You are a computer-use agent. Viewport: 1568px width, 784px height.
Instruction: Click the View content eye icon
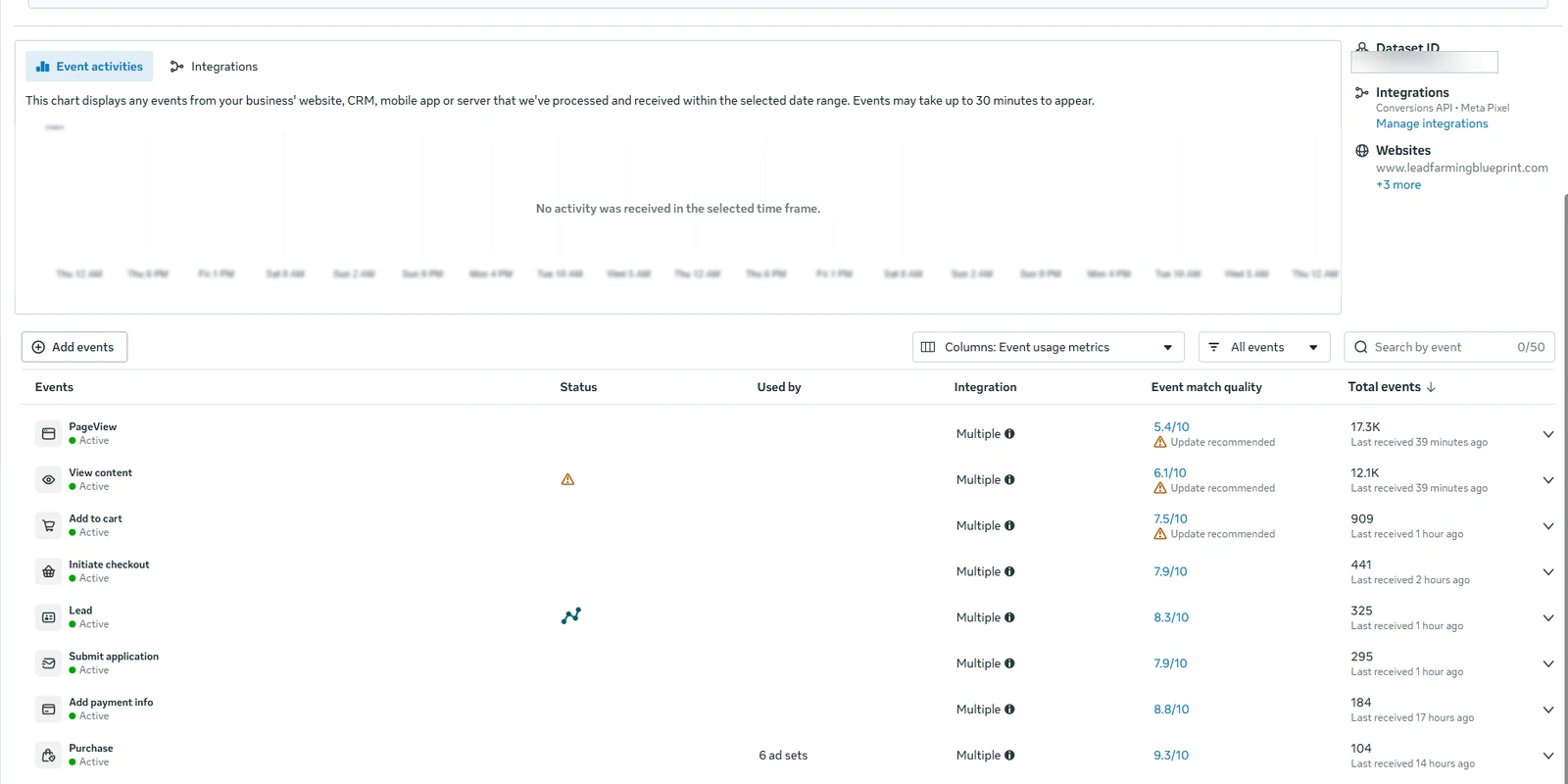click(48, 479)
